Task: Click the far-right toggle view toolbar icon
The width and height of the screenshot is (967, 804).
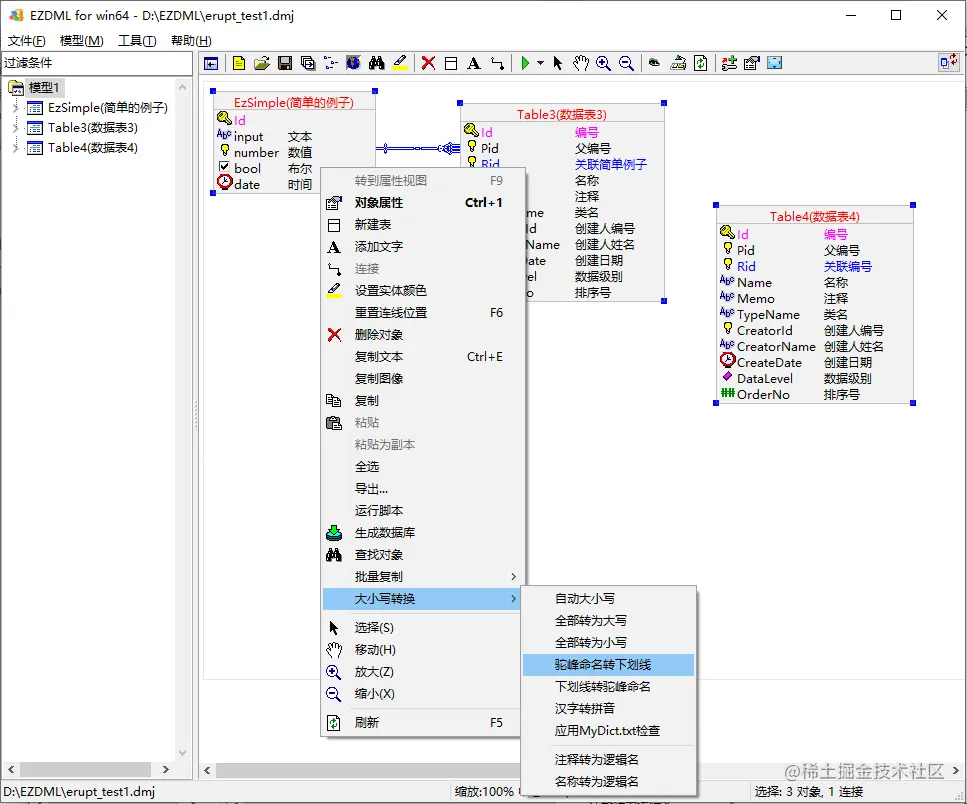Action: coord(948,62)
